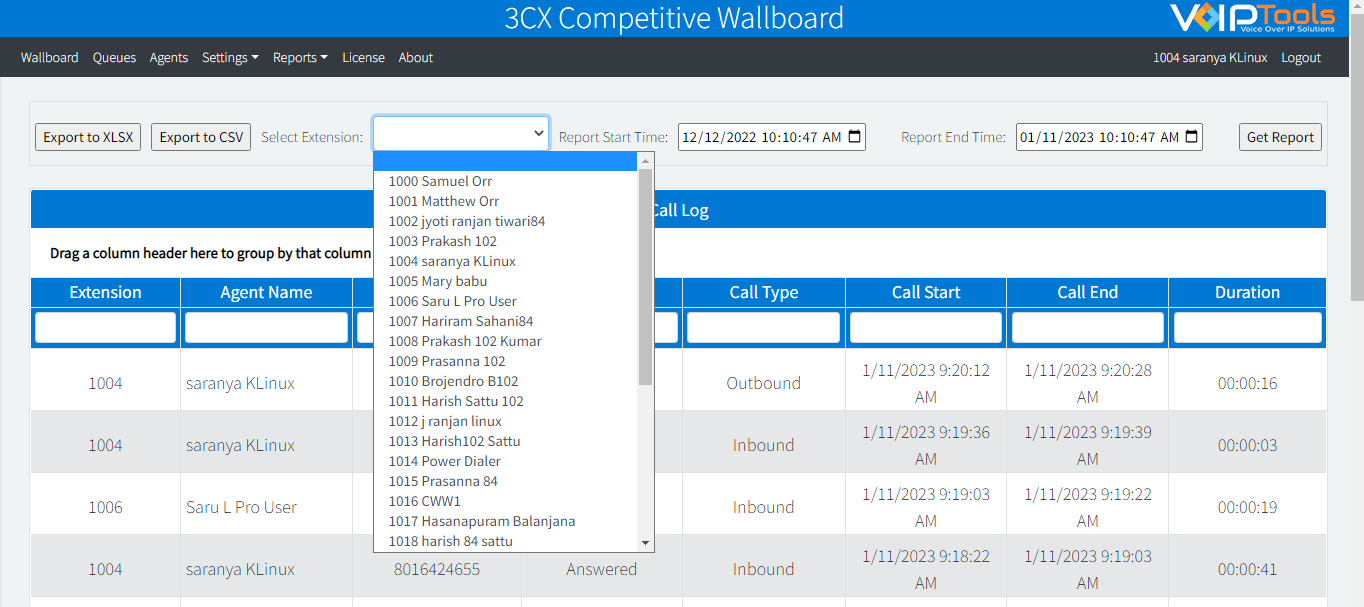Click phone number 8016424655 cell
Viewport: 1364px width, 607px height.
(x=437, y=569)
